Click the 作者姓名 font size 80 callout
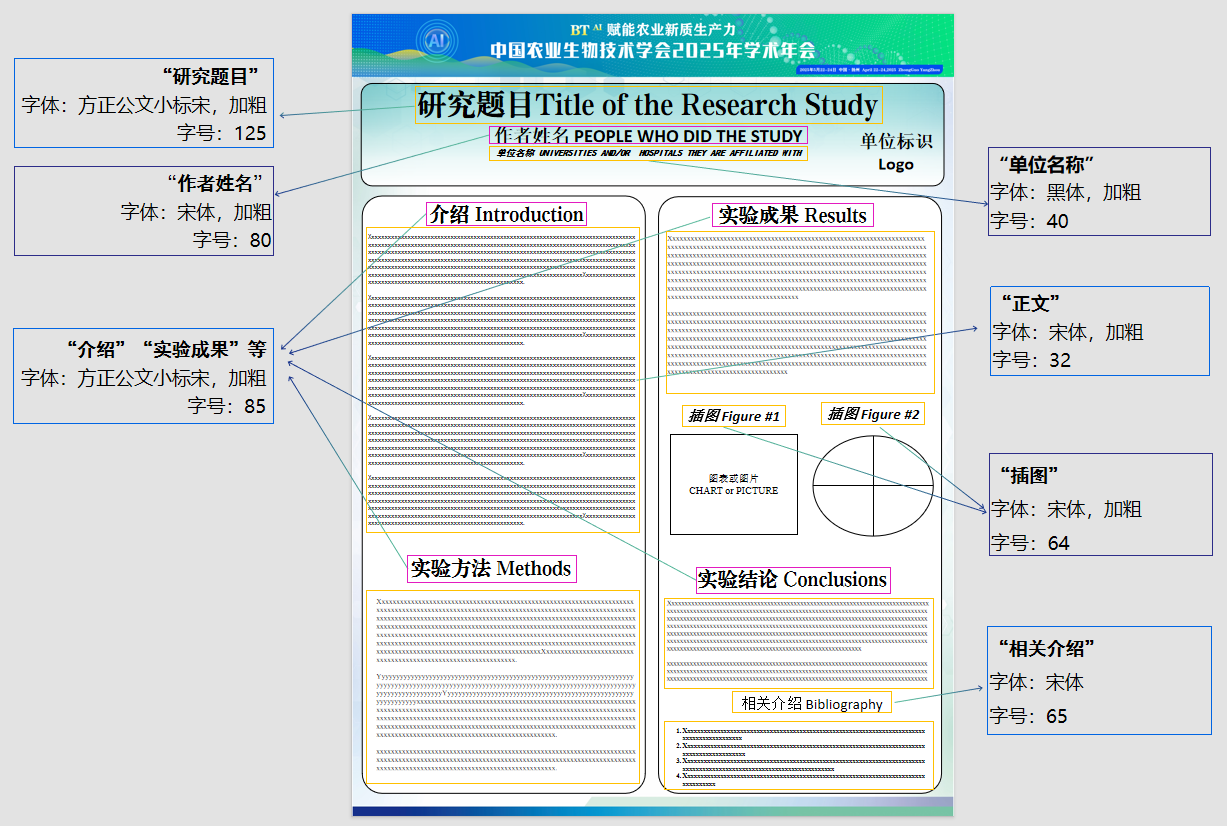This screenshot has height=826, width=1227. [x=144, y=211]
